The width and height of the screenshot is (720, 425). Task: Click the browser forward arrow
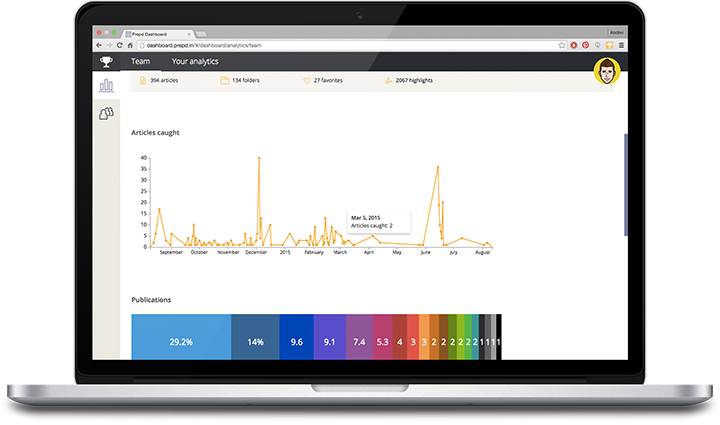pyautogui.click(x=109, y=45)
